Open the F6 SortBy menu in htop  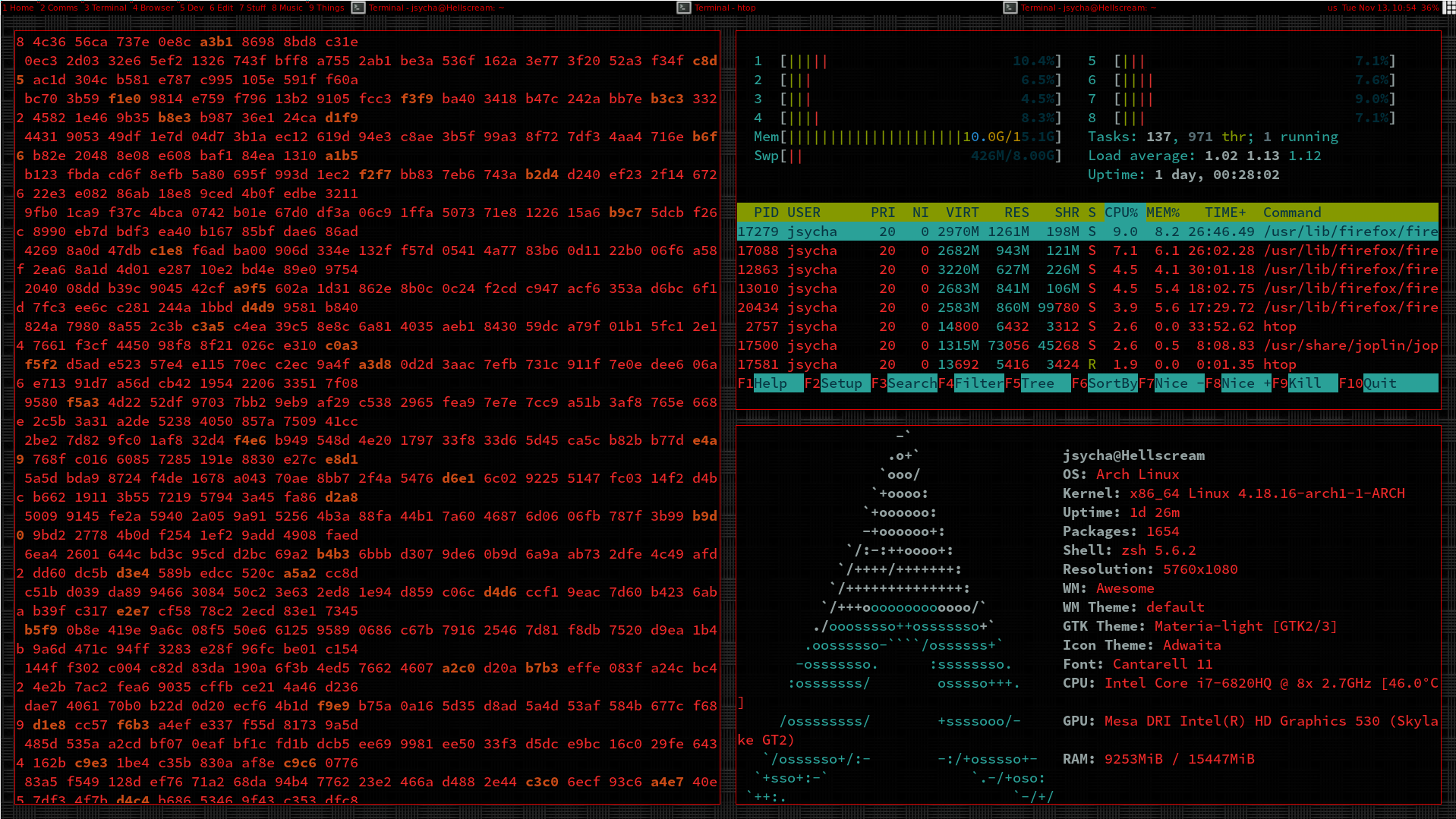(1105, 383)
